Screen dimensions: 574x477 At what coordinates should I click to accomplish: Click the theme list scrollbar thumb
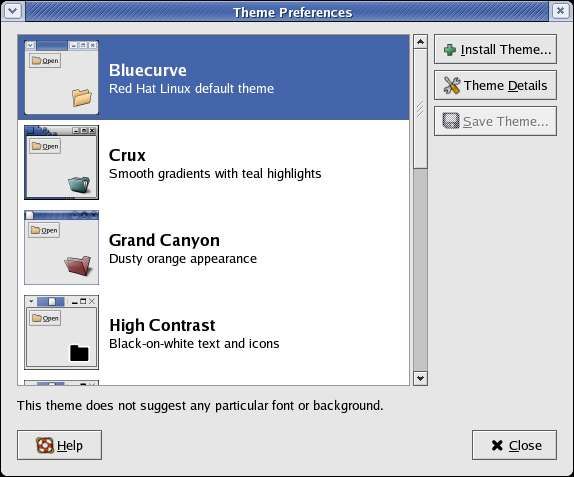coord(420,109)
